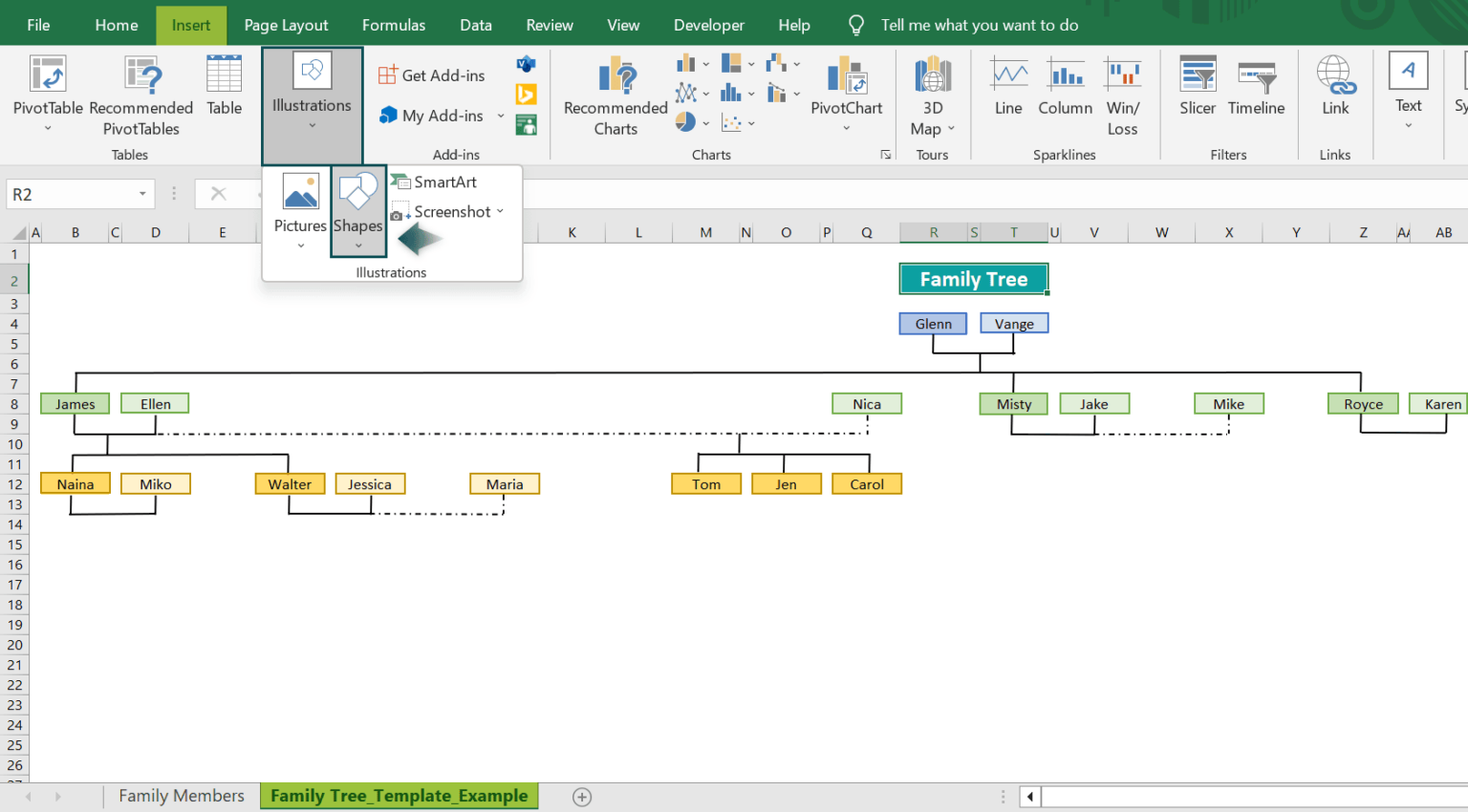Open Recommended Charts
1468x812 pixels.
pyautogui.click(x=615, y=94)
